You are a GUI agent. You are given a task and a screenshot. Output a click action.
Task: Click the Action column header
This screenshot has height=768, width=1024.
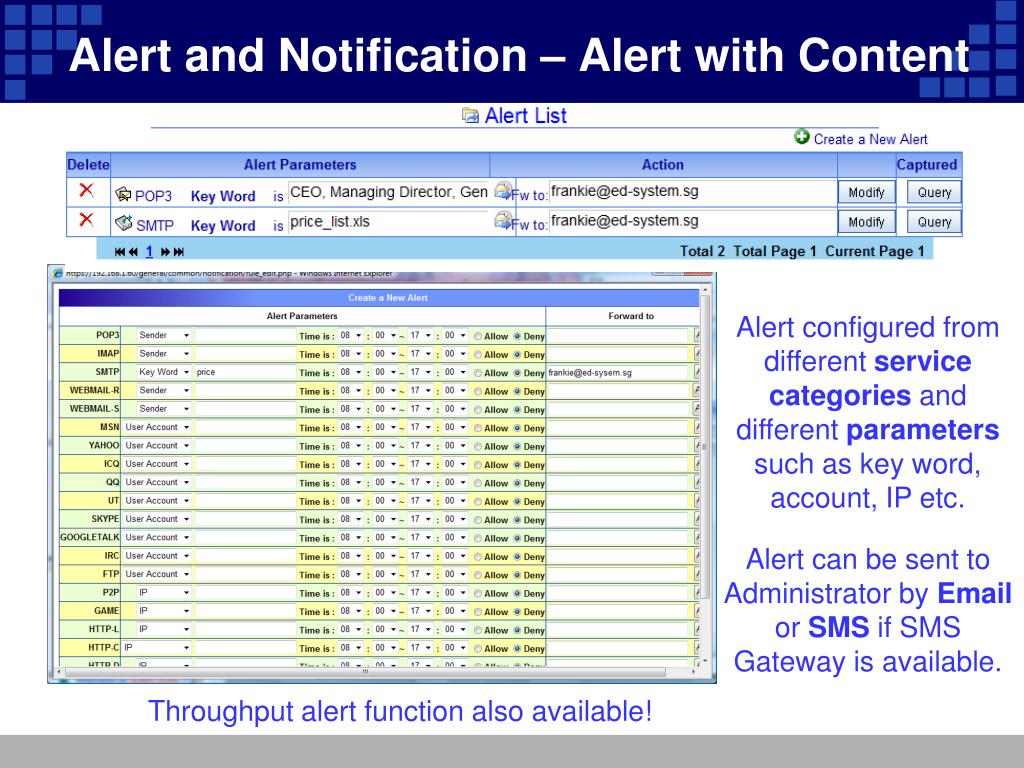point(663,165)
